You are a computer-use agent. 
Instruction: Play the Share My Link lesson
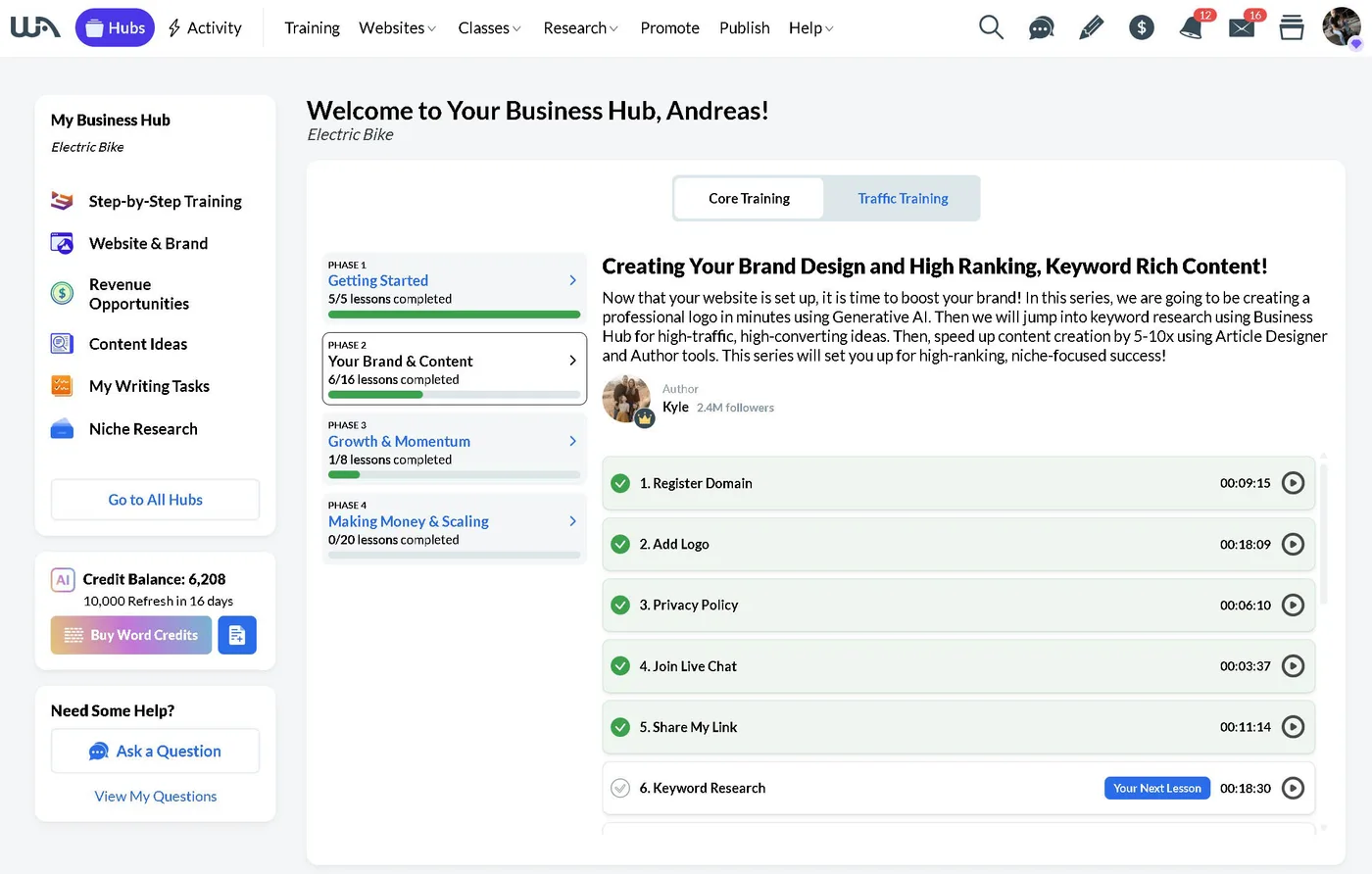click(1294, 727)
